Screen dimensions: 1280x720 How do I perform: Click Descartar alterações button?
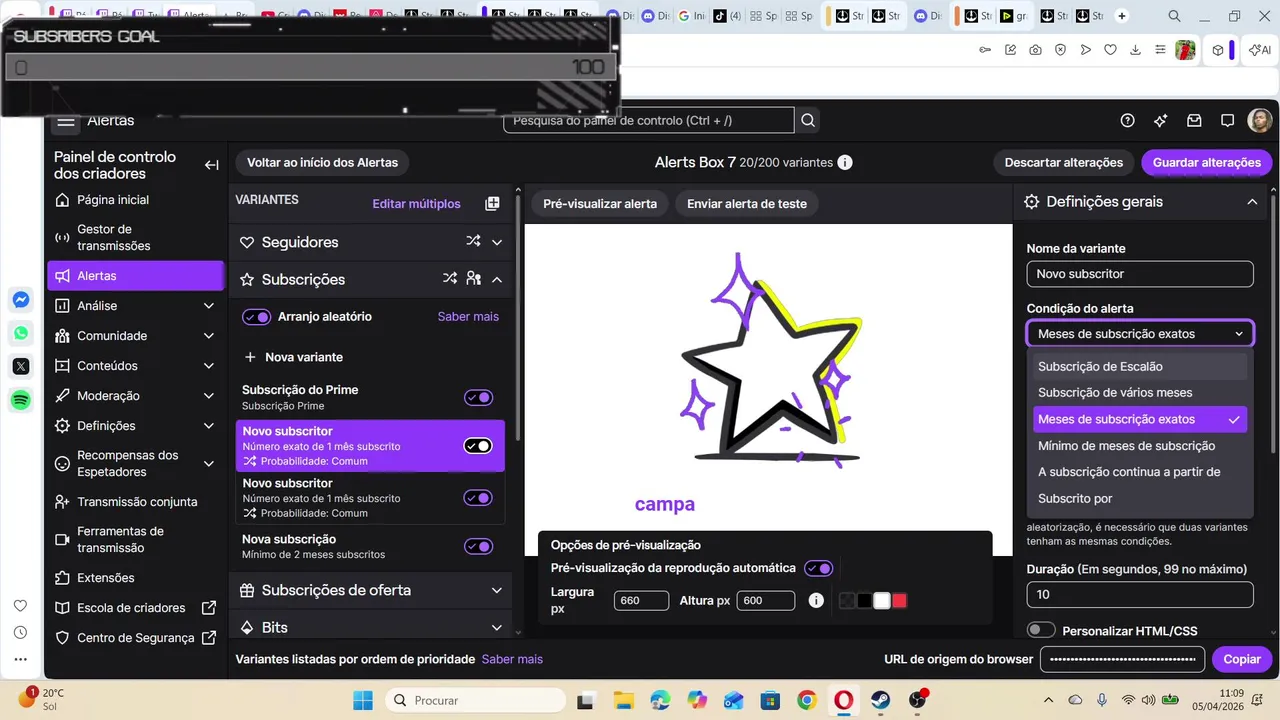coord(1064,162)
